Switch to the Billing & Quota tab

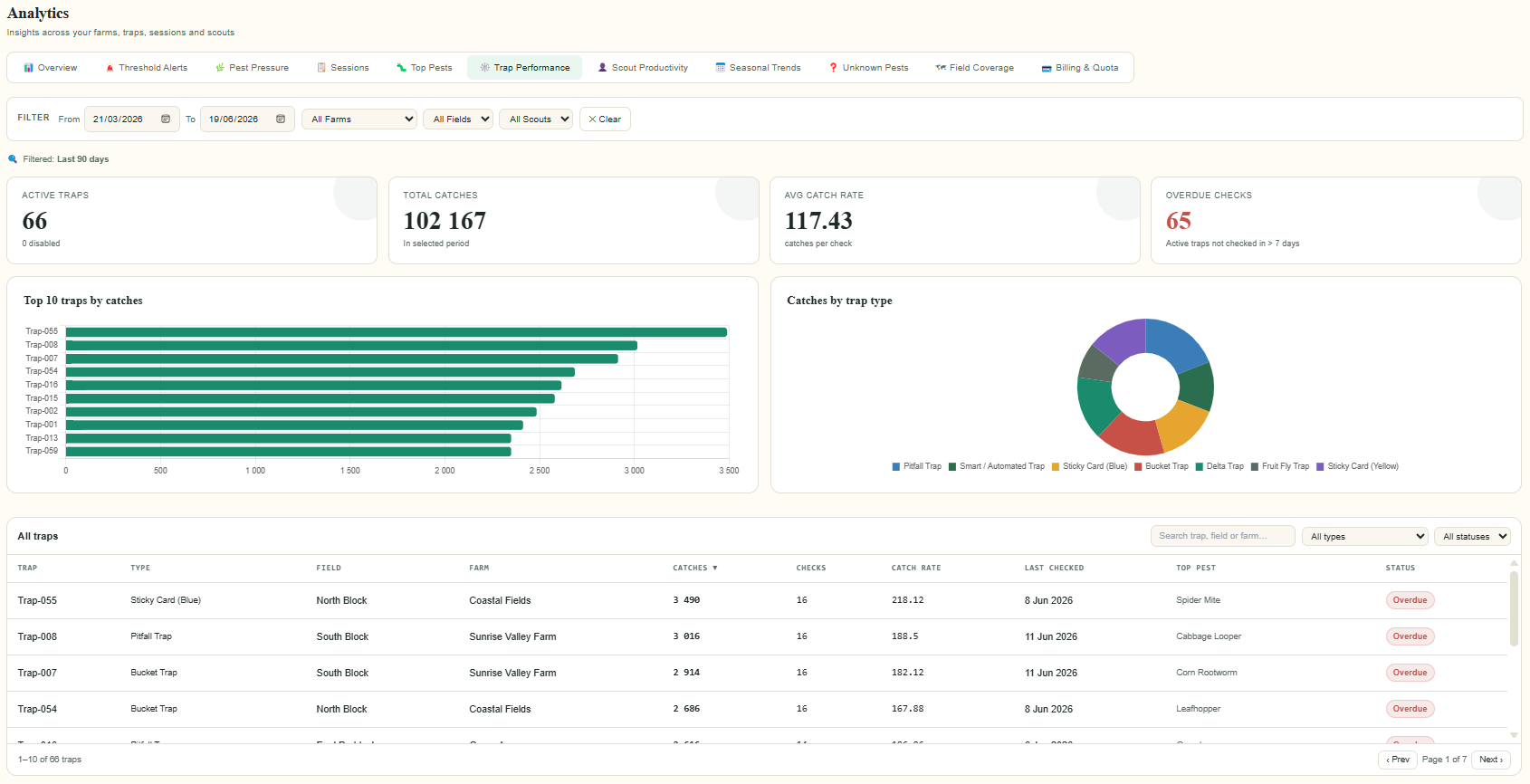click(1080, 68)
